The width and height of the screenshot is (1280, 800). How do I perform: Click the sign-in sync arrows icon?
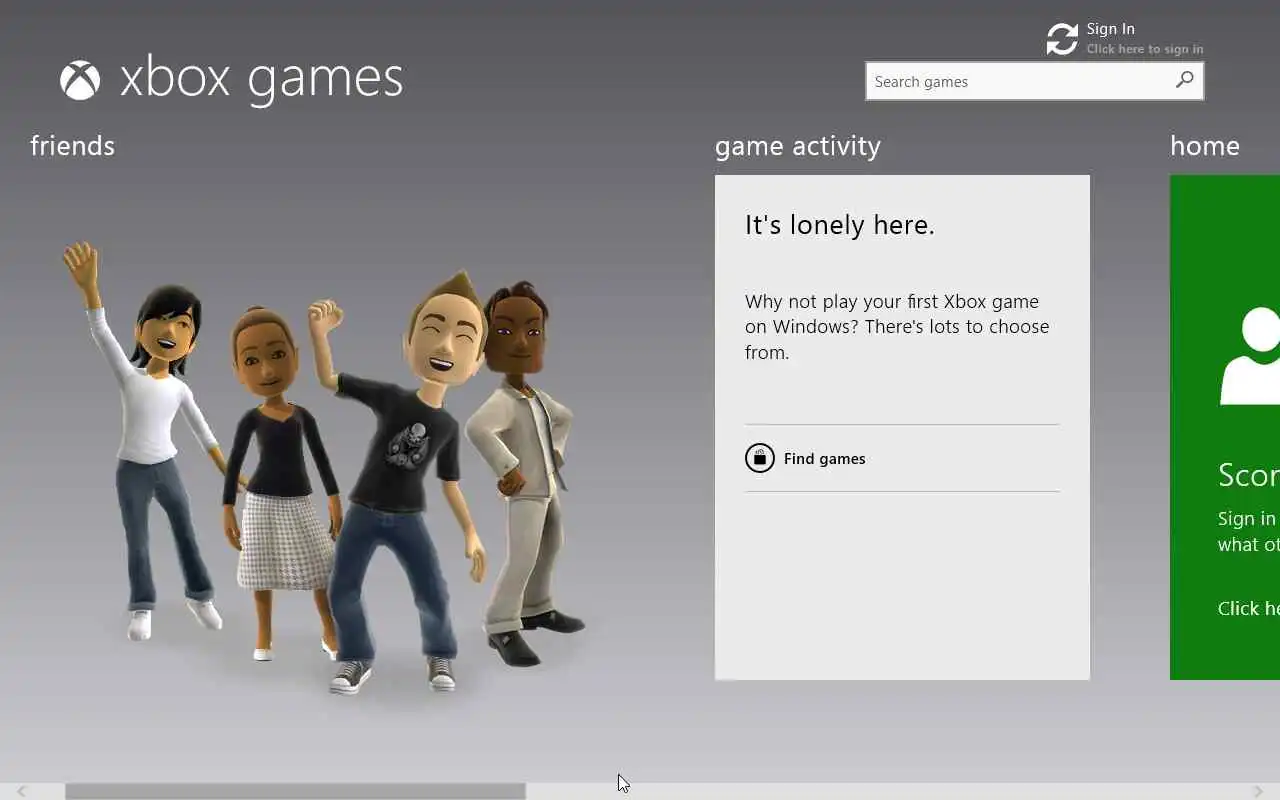pyautogui.click(x=1062, y=39)
